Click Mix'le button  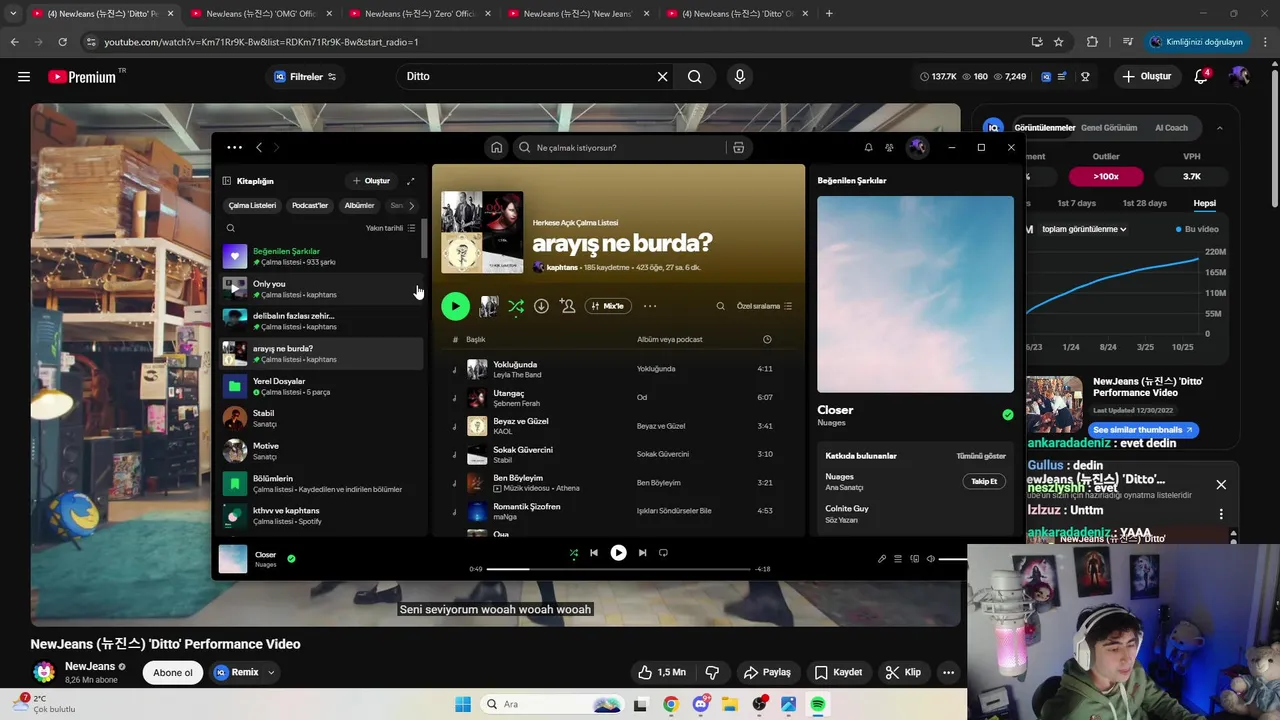(x=608, y=306)
